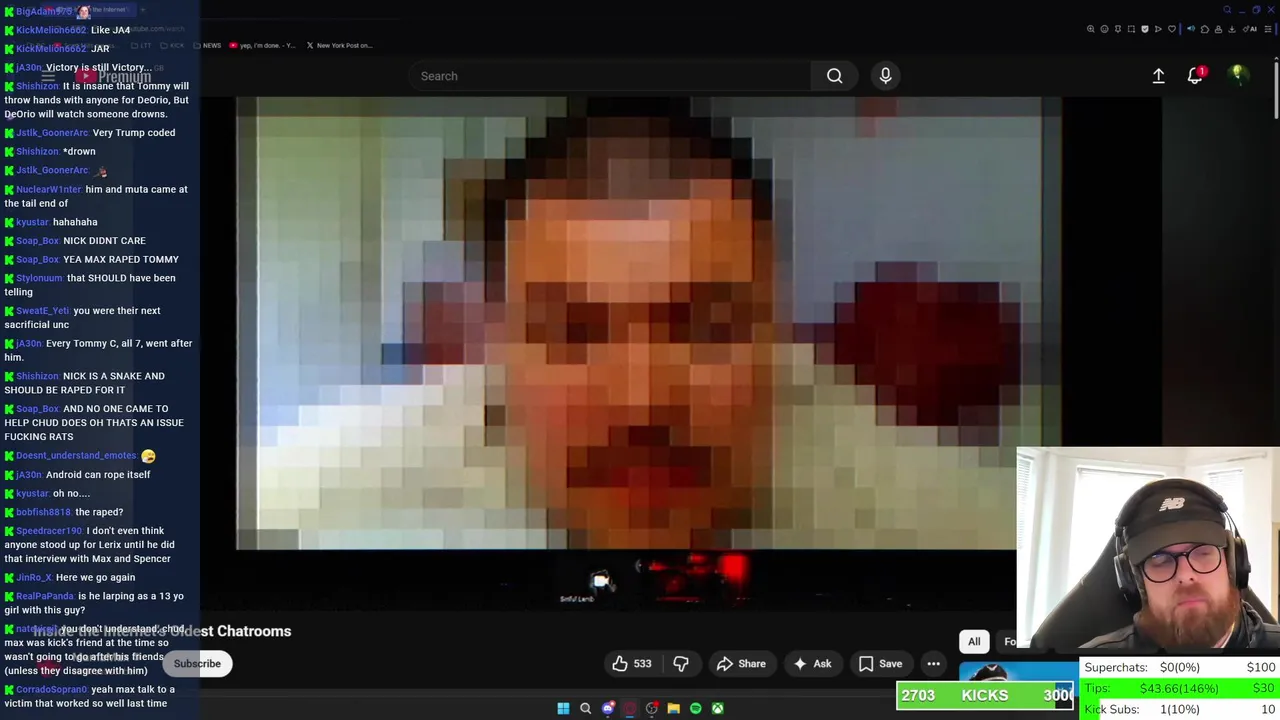Open Discord from the taskbar
Viewport: 1280px width, 720px height.
click(607, 708)
